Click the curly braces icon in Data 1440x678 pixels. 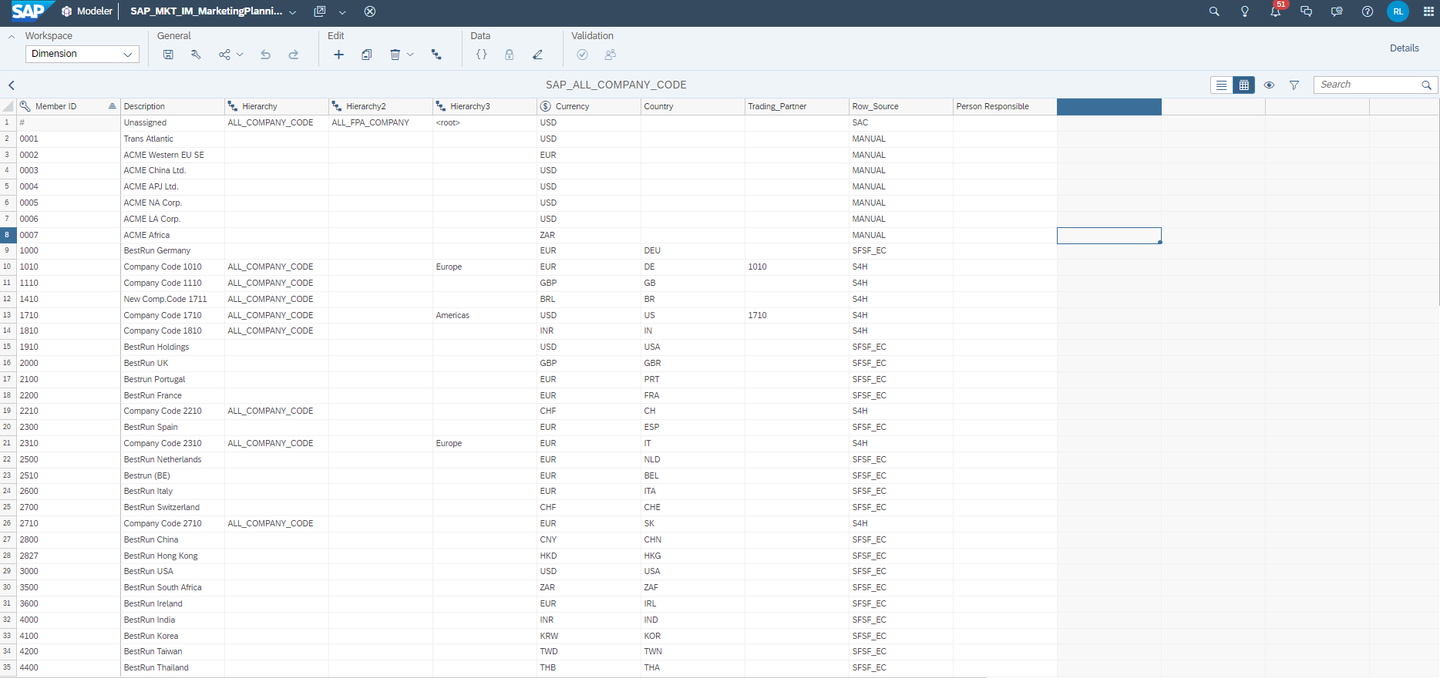click(x=481, y=55)
